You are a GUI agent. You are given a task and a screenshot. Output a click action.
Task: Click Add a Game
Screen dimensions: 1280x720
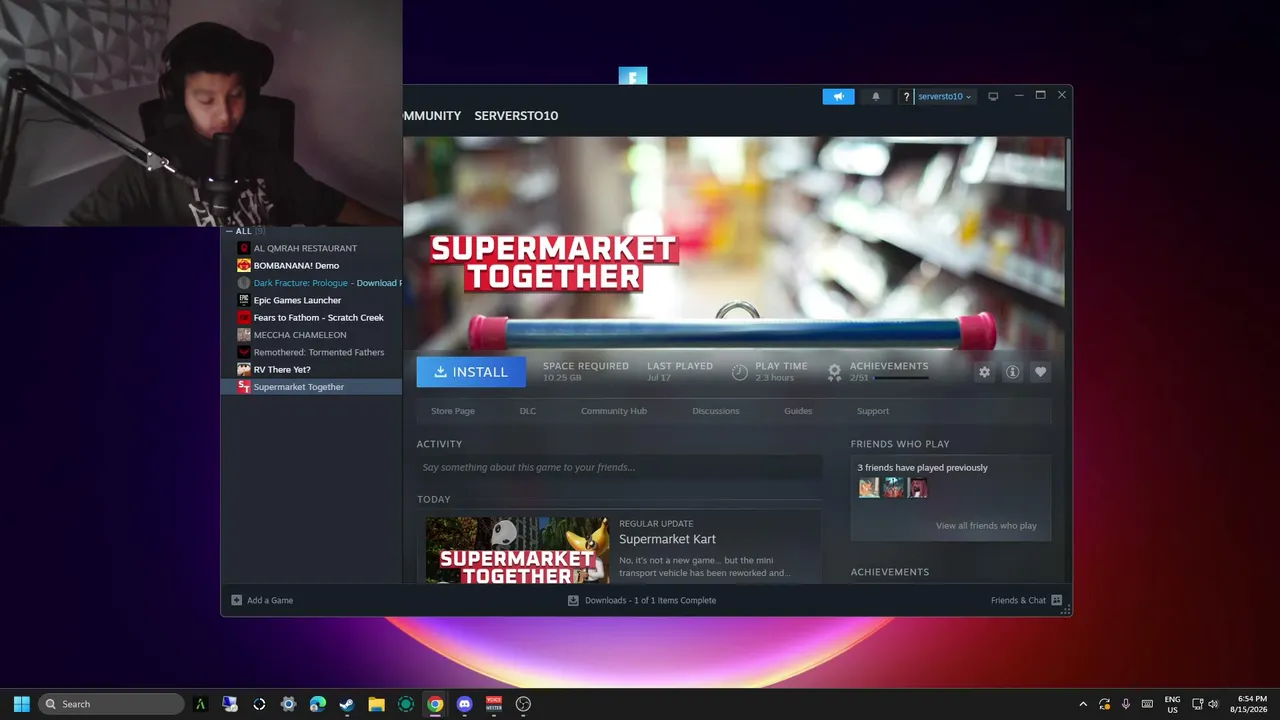[262, 600]
